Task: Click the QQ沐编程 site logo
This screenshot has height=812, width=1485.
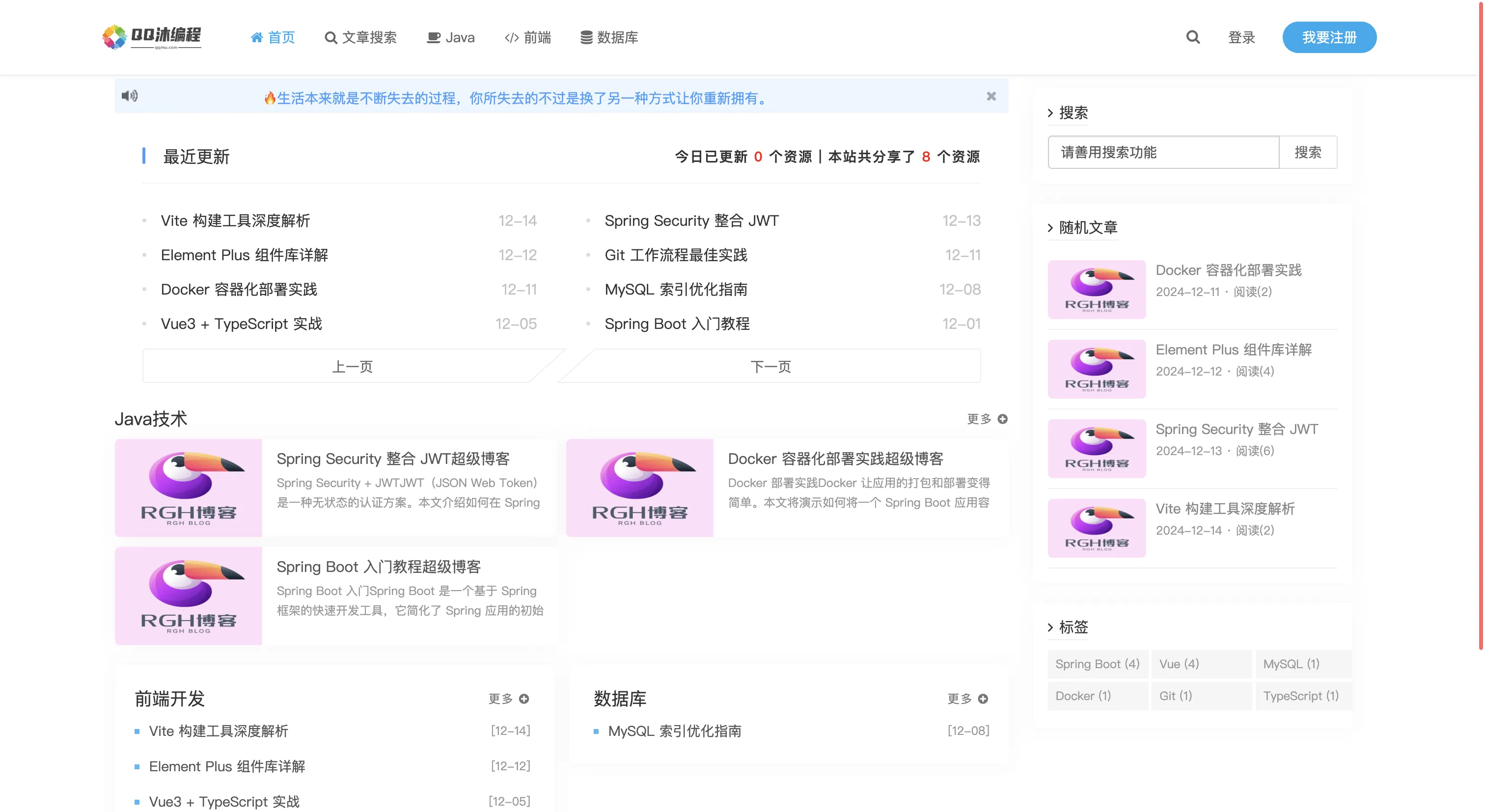Action: click(152, 37)
